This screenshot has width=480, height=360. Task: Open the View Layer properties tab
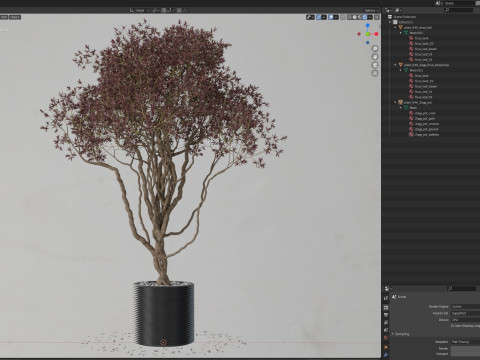point(386,323)
